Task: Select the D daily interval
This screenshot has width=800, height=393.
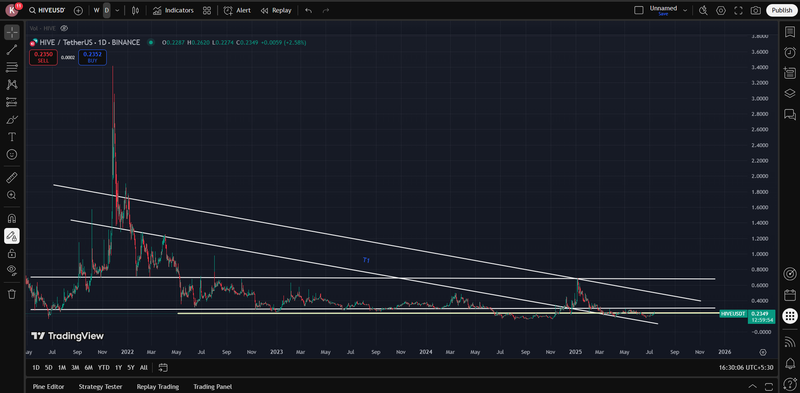Action: pos(107,10)
